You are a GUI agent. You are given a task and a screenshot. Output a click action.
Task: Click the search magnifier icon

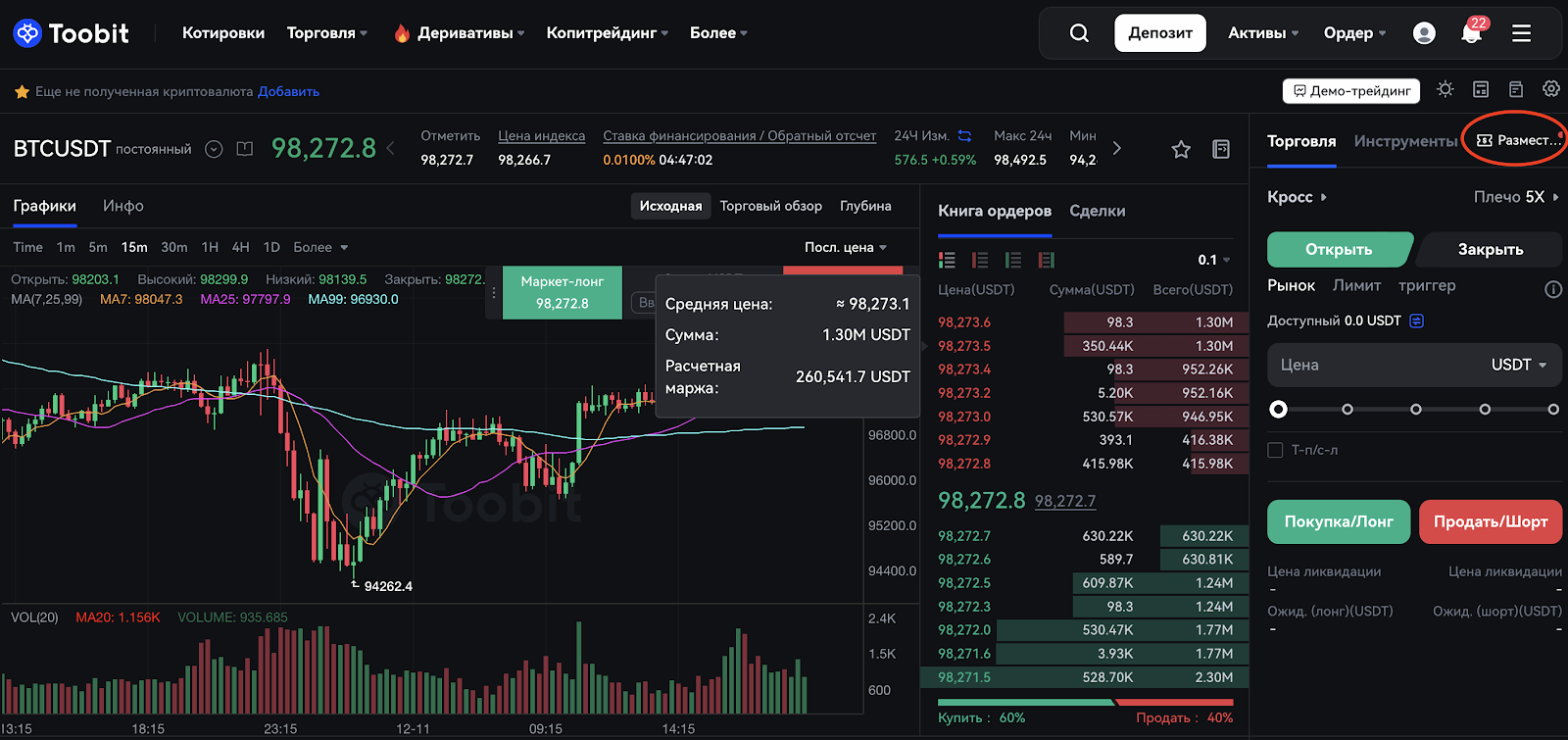[1079, 33]
